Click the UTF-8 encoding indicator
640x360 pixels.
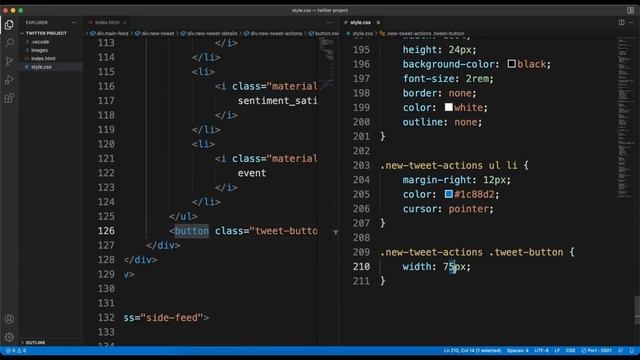point(541,351)
